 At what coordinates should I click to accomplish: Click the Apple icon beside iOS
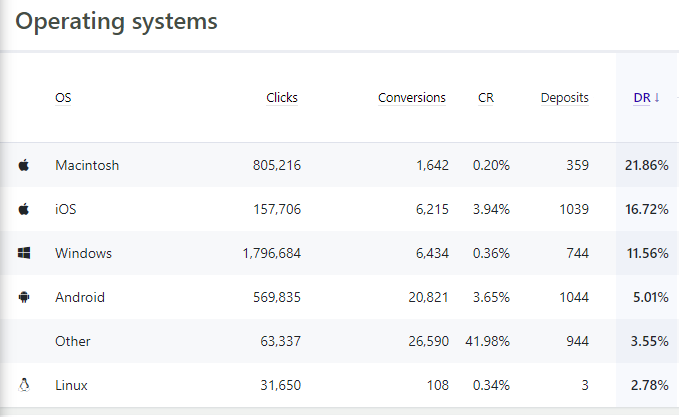[x=24, y=209]
